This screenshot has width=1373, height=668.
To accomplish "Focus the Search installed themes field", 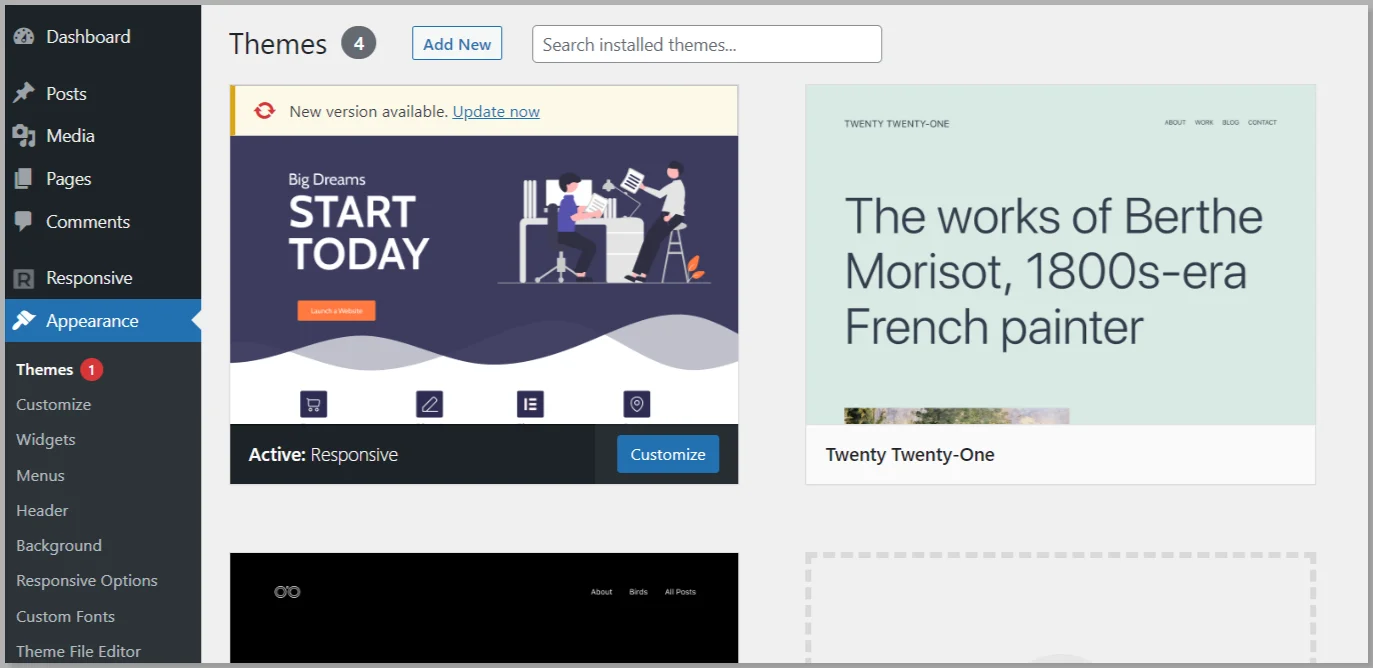I will click(x=707, y=44).
